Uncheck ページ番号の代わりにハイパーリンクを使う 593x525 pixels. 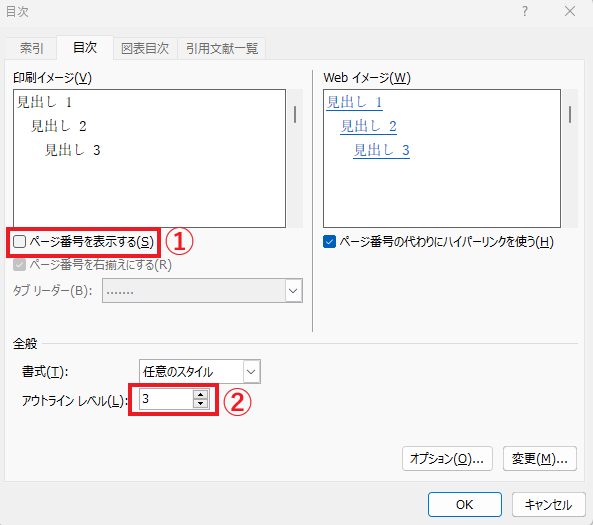tap(329, 241)
